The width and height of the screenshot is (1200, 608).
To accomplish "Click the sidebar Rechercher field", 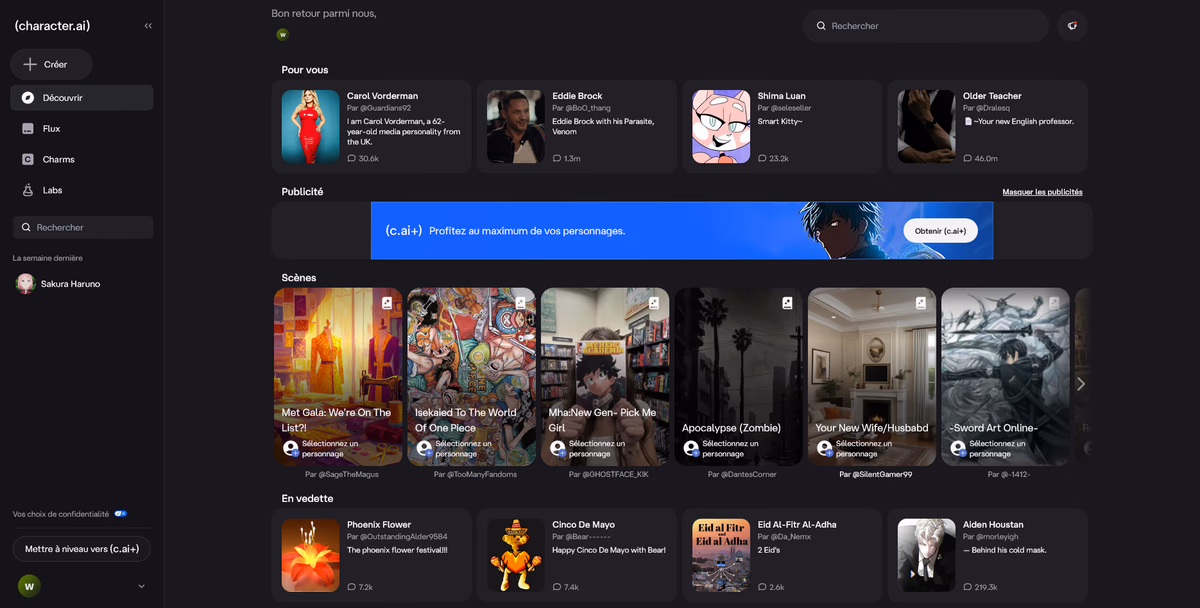I will [82, 227].
